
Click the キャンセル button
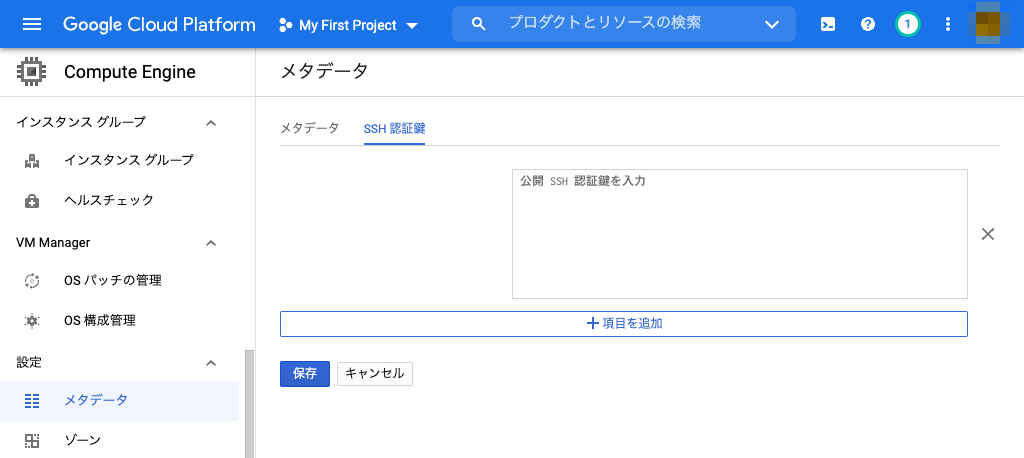pos(375,374)
